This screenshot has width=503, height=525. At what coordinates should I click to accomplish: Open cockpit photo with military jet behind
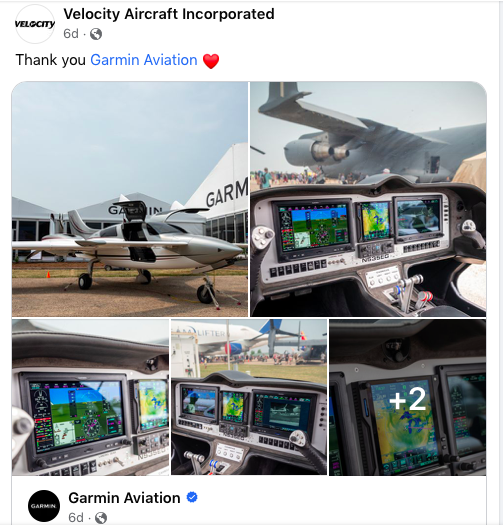click(x=368, y=199)
